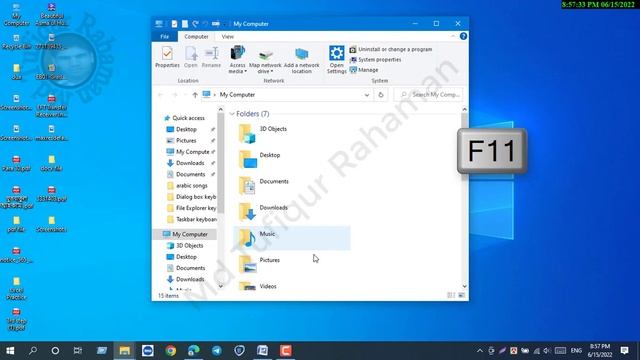
Task: Click the Properties ribbon icon
Action: [x=167, y=57]
